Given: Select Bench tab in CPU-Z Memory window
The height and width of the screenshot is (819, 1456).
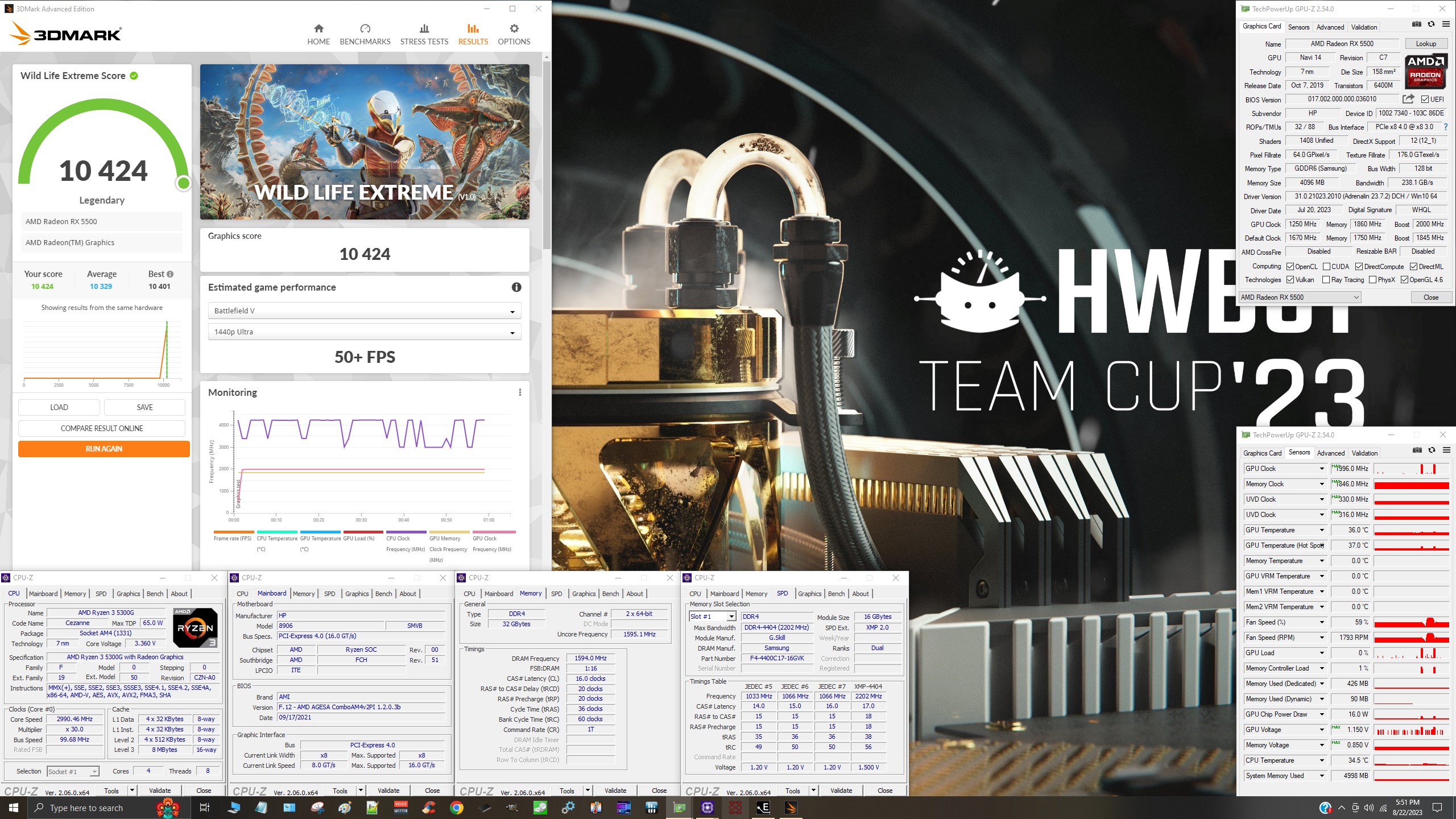Looking at the screenshot, I should 610,594.
